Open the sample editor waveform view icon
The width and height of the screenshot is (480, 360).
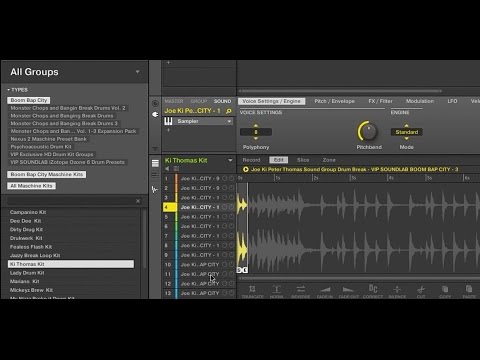coord(155,190)
